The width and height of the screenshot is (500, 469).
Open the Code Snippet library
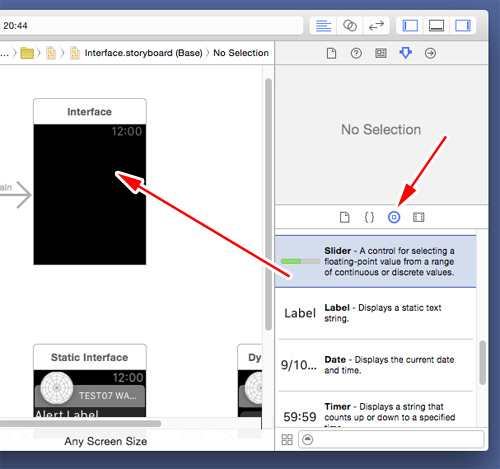pos(369,217)
